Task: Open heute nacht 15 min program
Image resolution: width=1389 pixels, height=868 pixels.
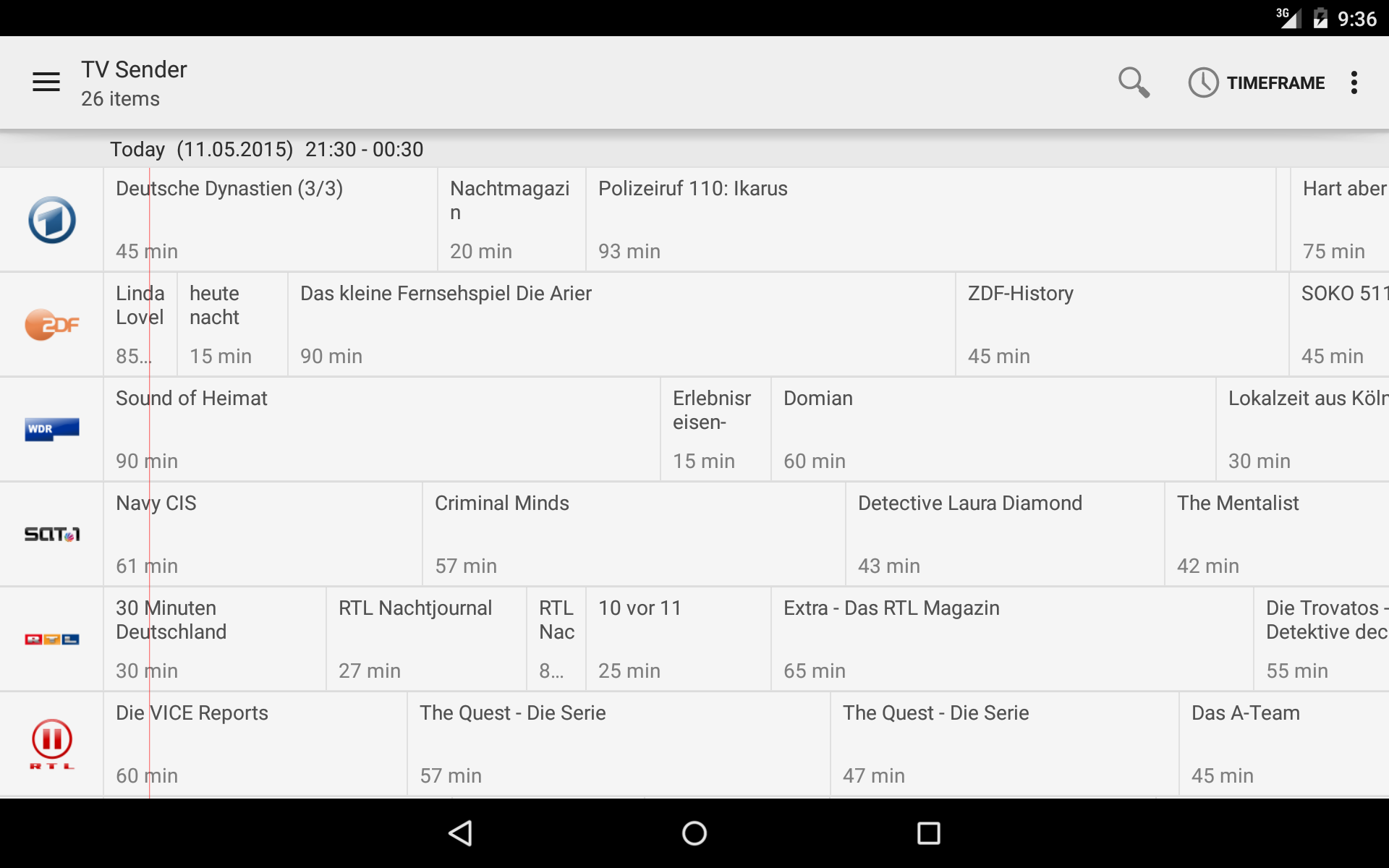Action: (x=232, y=325)
